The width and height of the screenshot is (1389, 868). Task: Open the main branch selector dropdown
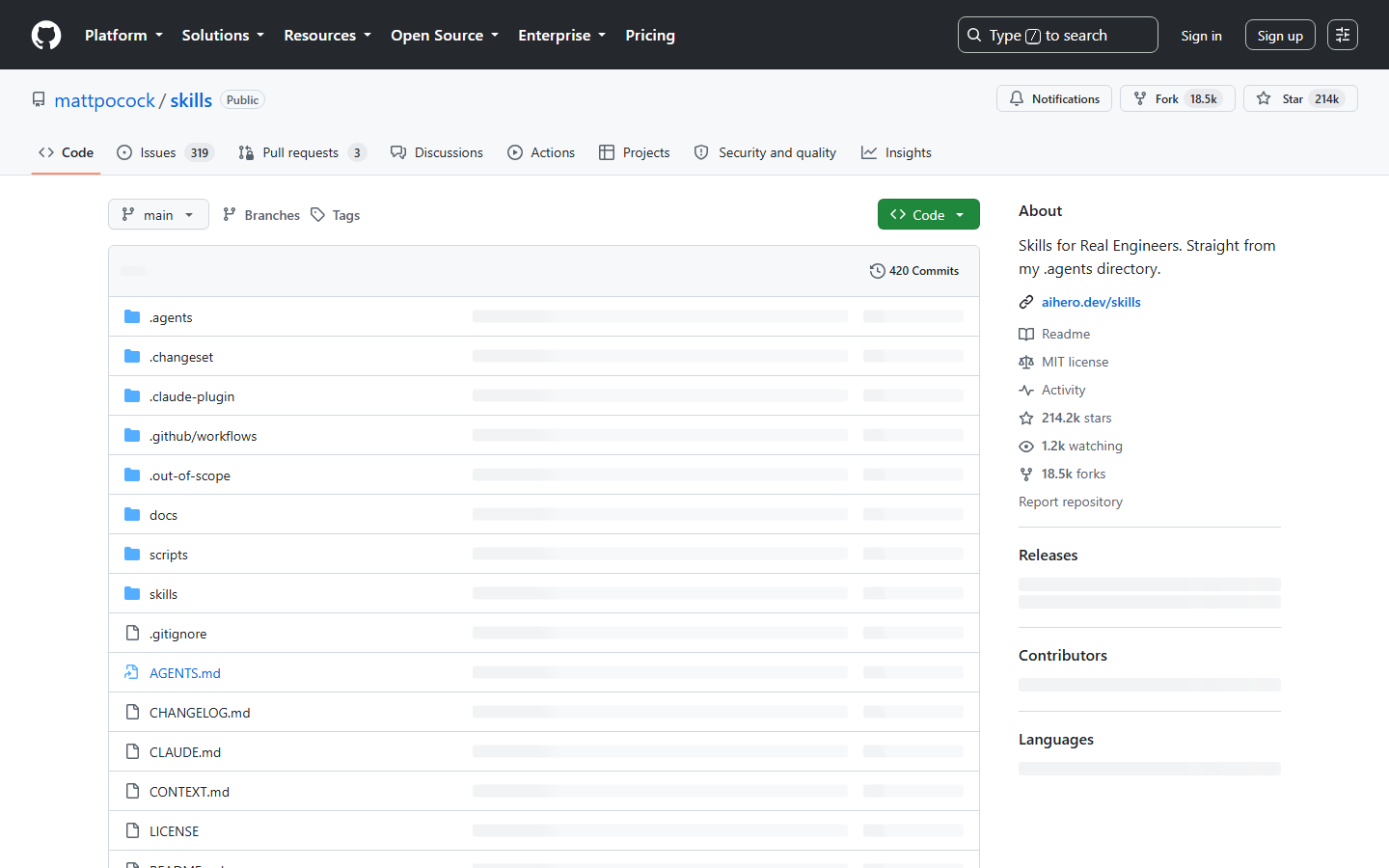(158, 214)
